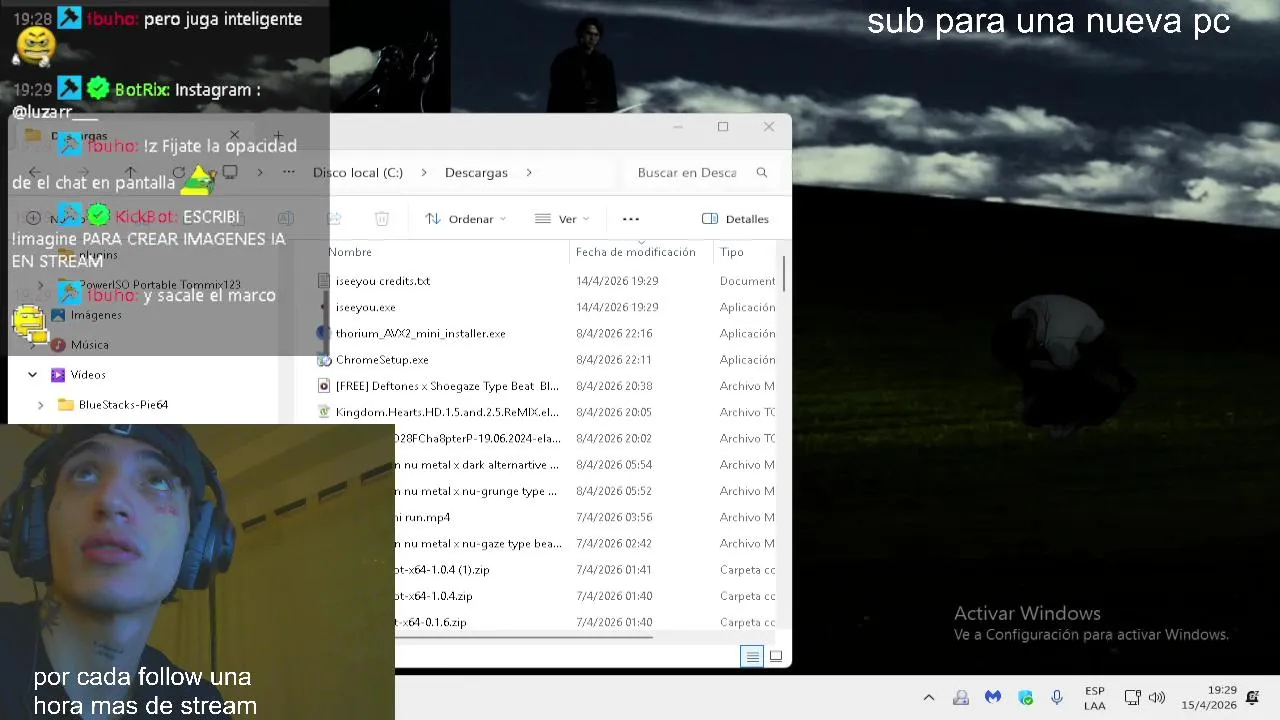
Task: Open the notifications bell icon
Action: [1252, 697]
